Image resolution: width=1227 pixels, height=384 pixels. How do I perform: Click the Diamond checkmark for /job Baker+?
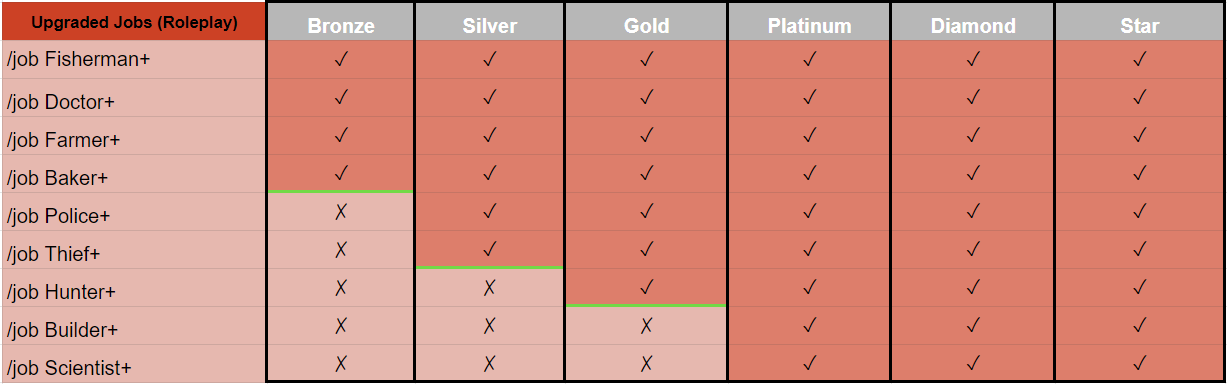point(973,174)
